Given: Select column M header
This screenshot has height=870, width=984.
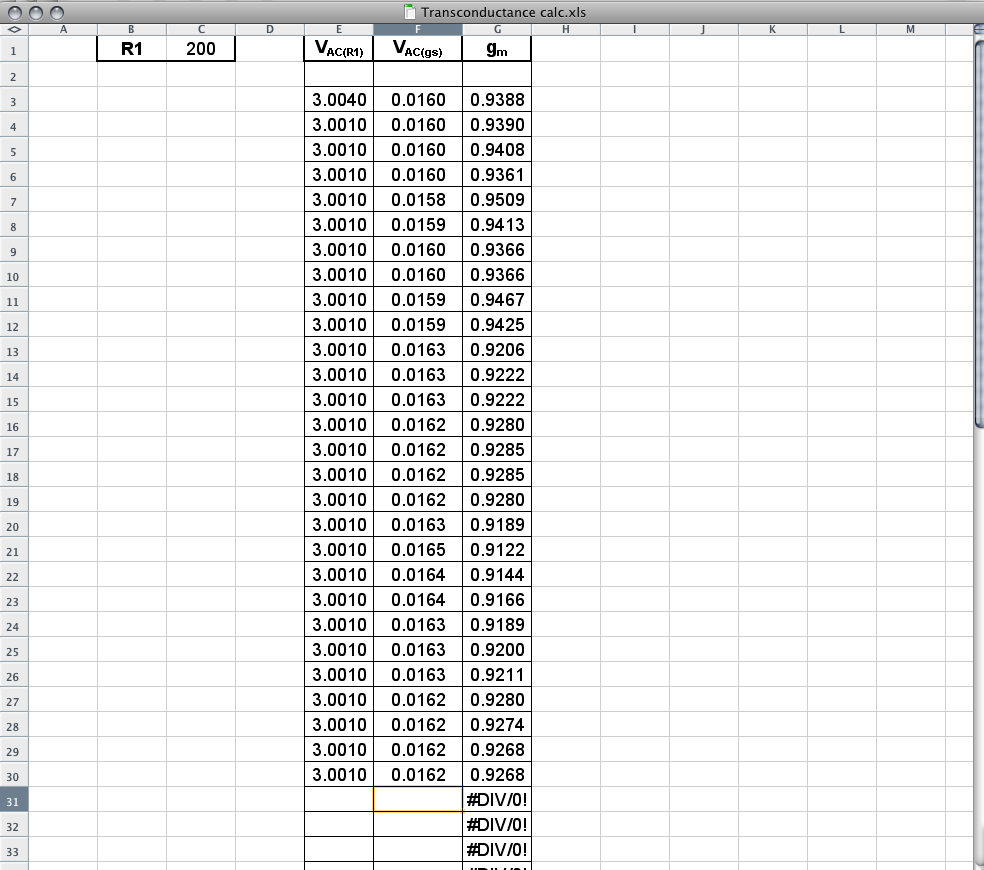Looking at the screenshot, I should coord(911,30).
